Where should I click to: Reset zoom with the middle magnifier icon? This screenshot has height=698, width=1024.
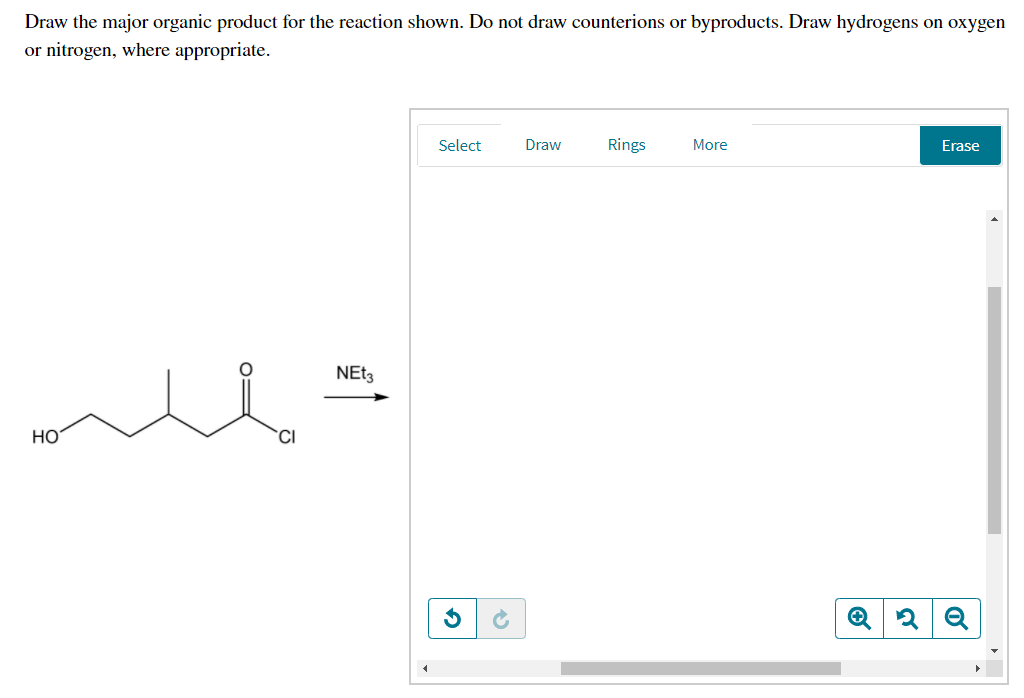908,618
